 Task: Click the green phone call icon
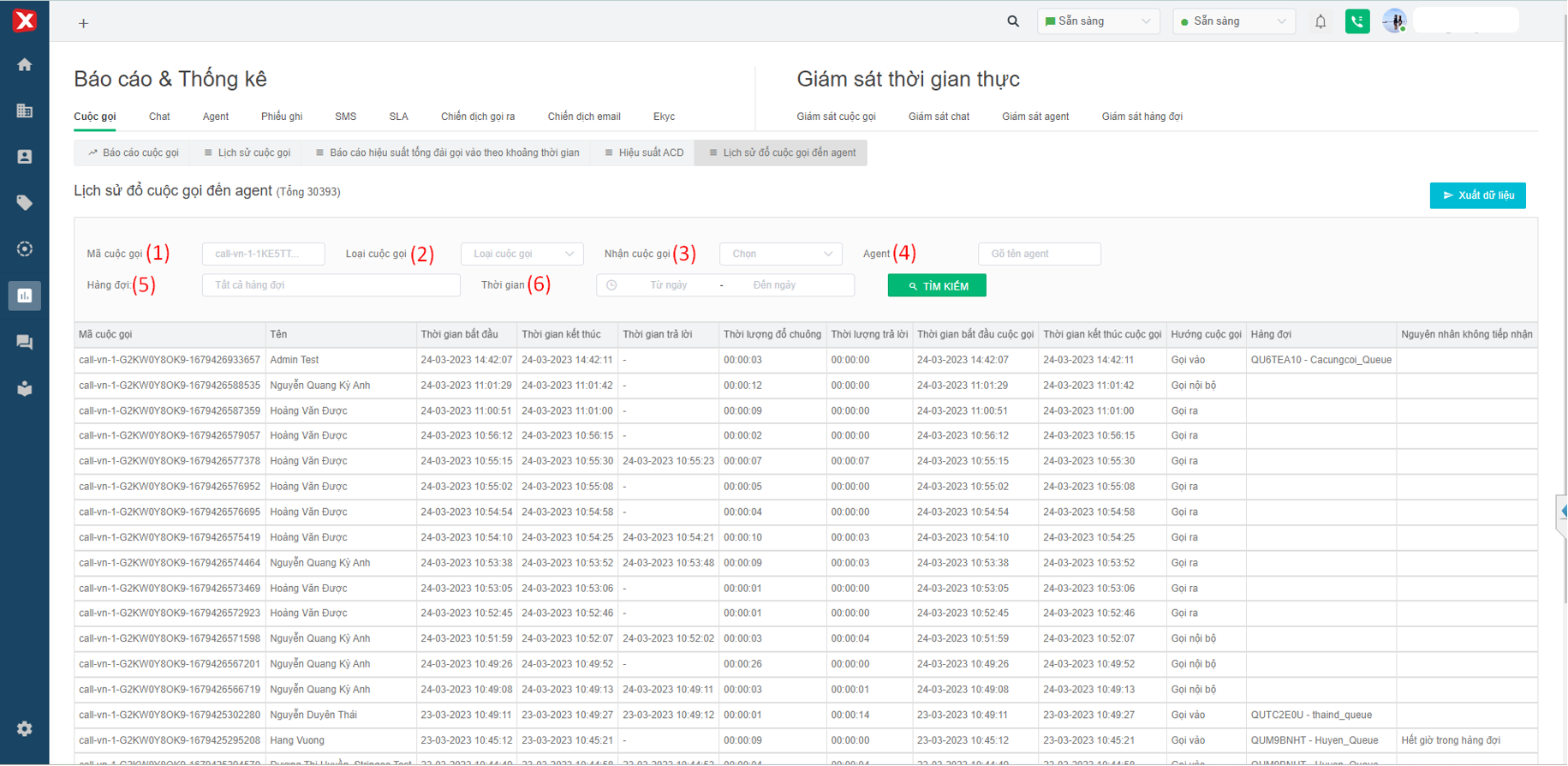(1357, 21)
